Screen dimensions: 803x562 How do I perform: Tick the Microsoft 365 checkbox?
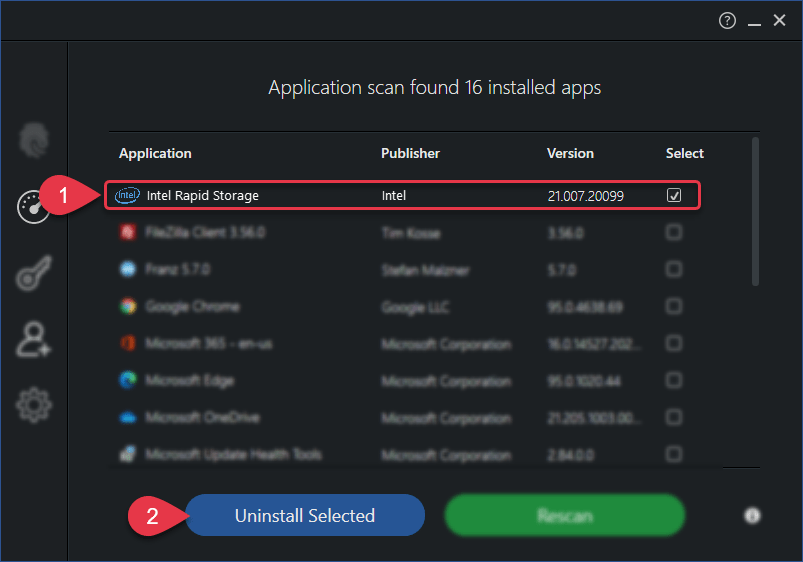(673, 343)
